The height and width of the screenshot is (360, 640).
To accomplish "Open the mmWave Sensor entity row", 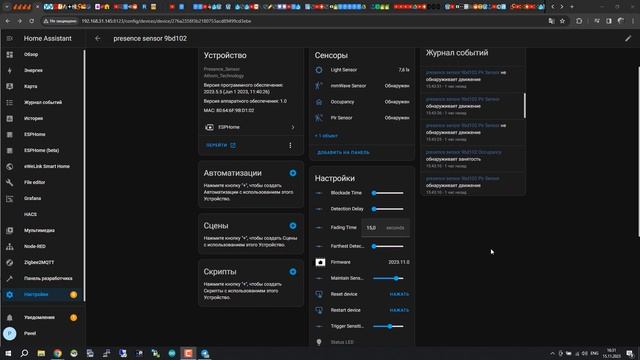I will pyautogui.click(x=362, y=86).
